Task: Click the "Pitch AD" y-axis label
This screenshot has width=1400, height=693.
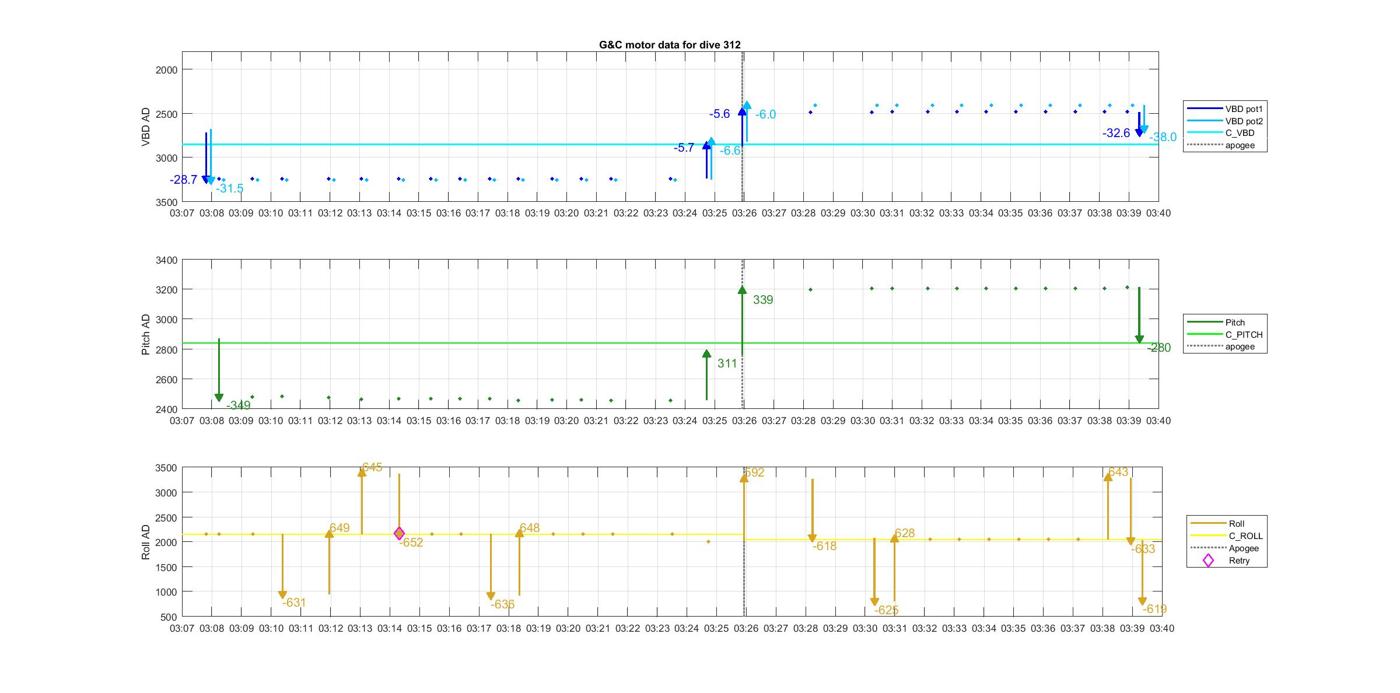Action: coord(146,334)
